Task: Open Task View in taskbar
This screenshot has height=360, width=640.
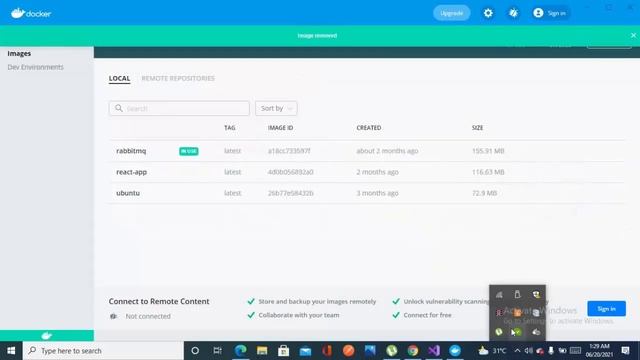Action: click(x=218, y=351)
